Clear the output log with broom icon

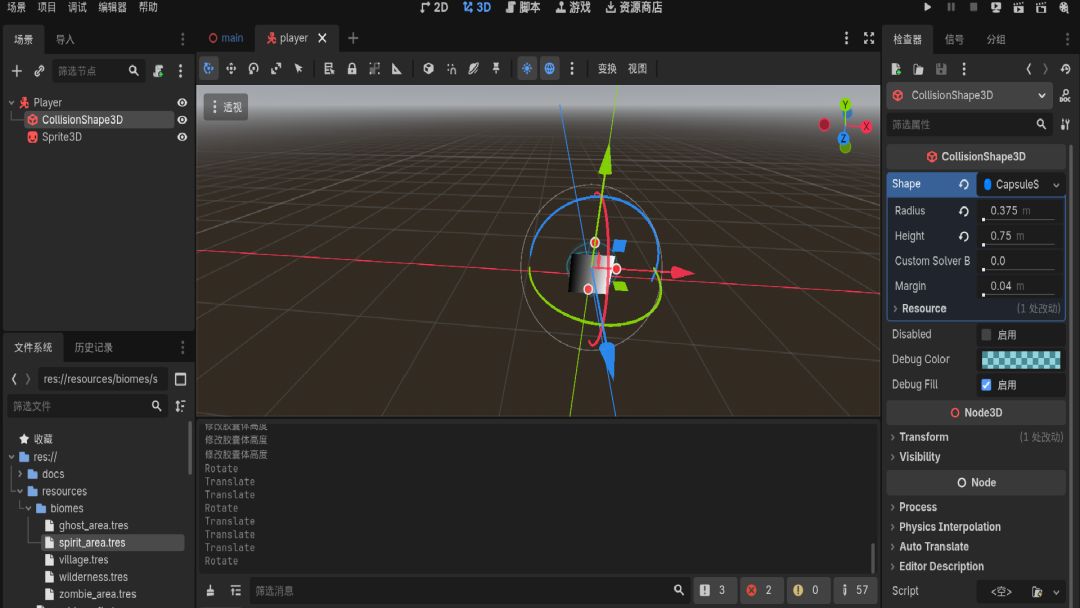pos(211,591)
